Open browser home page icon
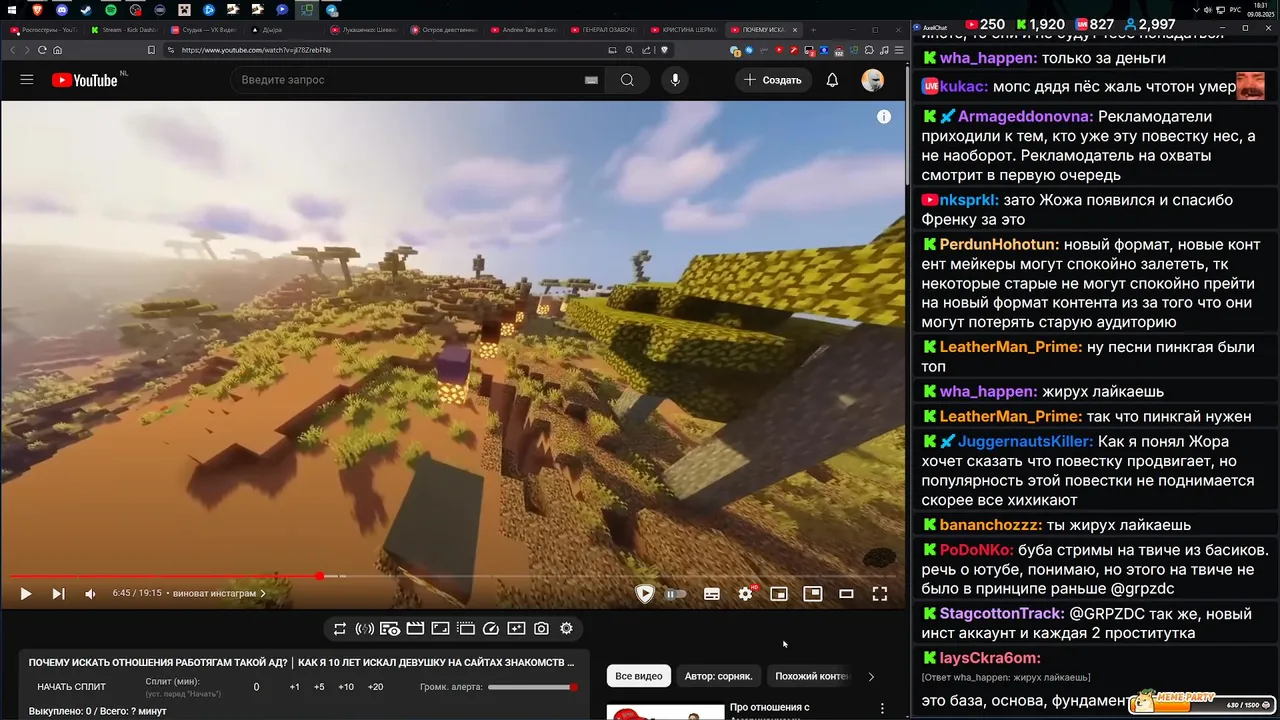 [58, 50]
